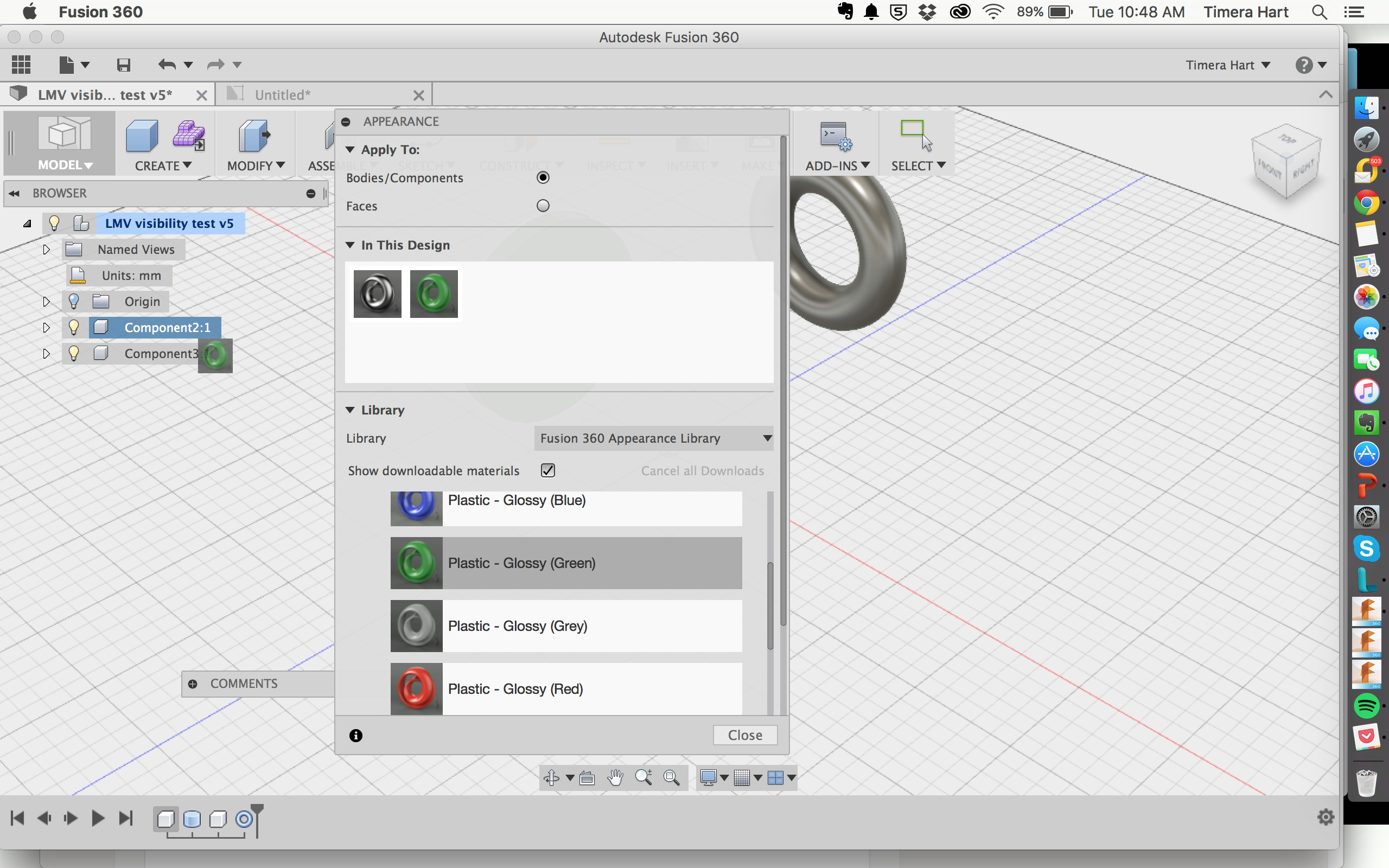
Task: Save the current design
Action: click(x=122, y=65)
